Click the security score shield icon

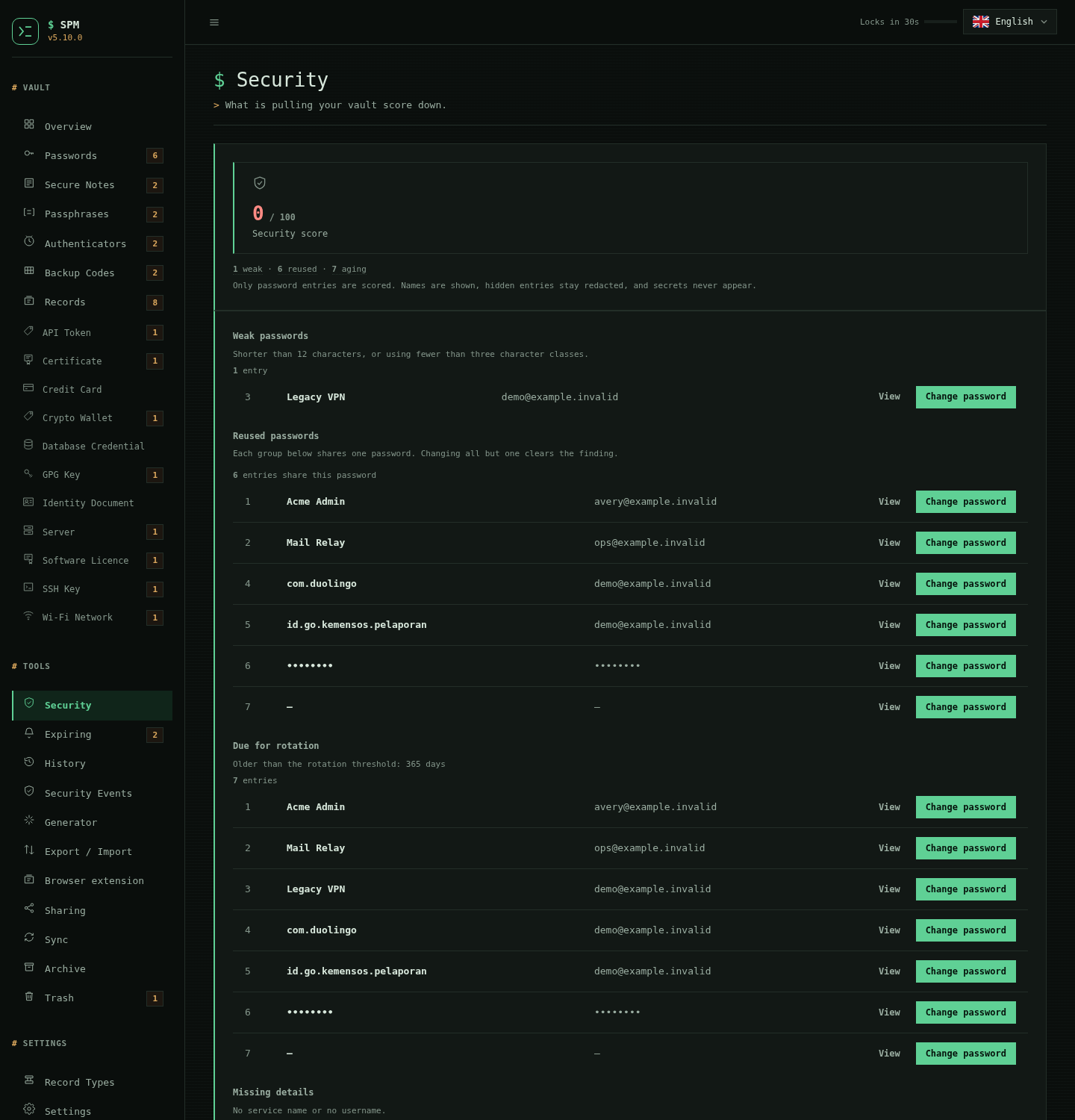pos(260,183)
